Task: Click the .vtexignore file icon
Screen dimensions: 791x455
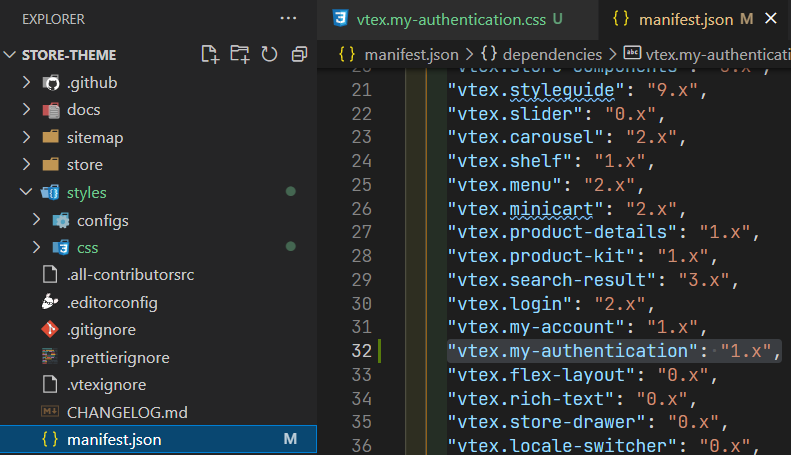Action: point(50,384)
